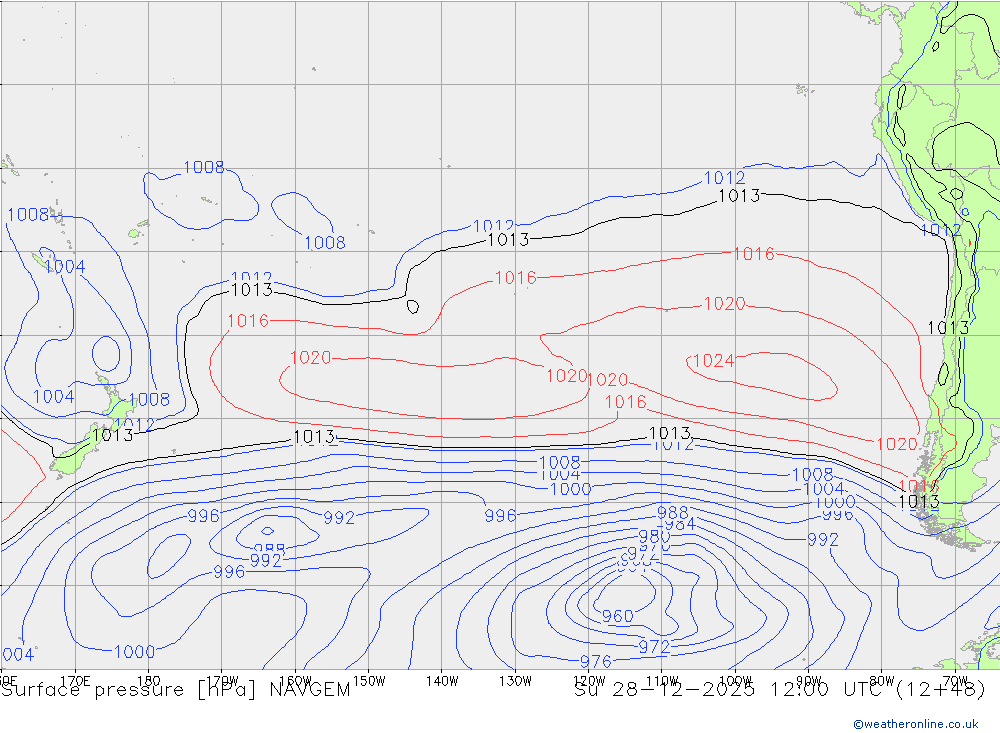Click the 150W longitude axis label
This screenshot has height=733, width=1000.
pos(369,681)
